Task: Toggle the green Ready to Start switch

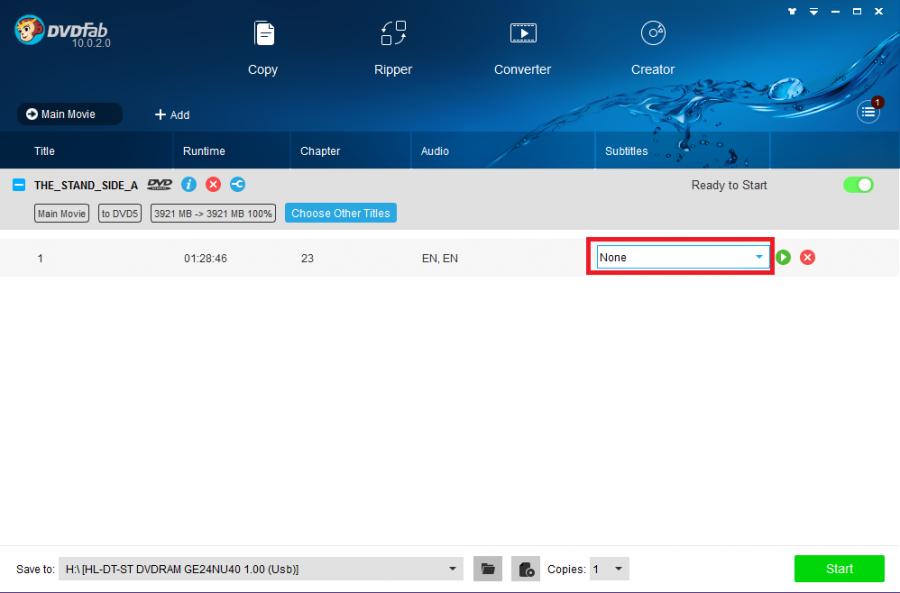Action: pyautogui.click(x=858, y=185)
